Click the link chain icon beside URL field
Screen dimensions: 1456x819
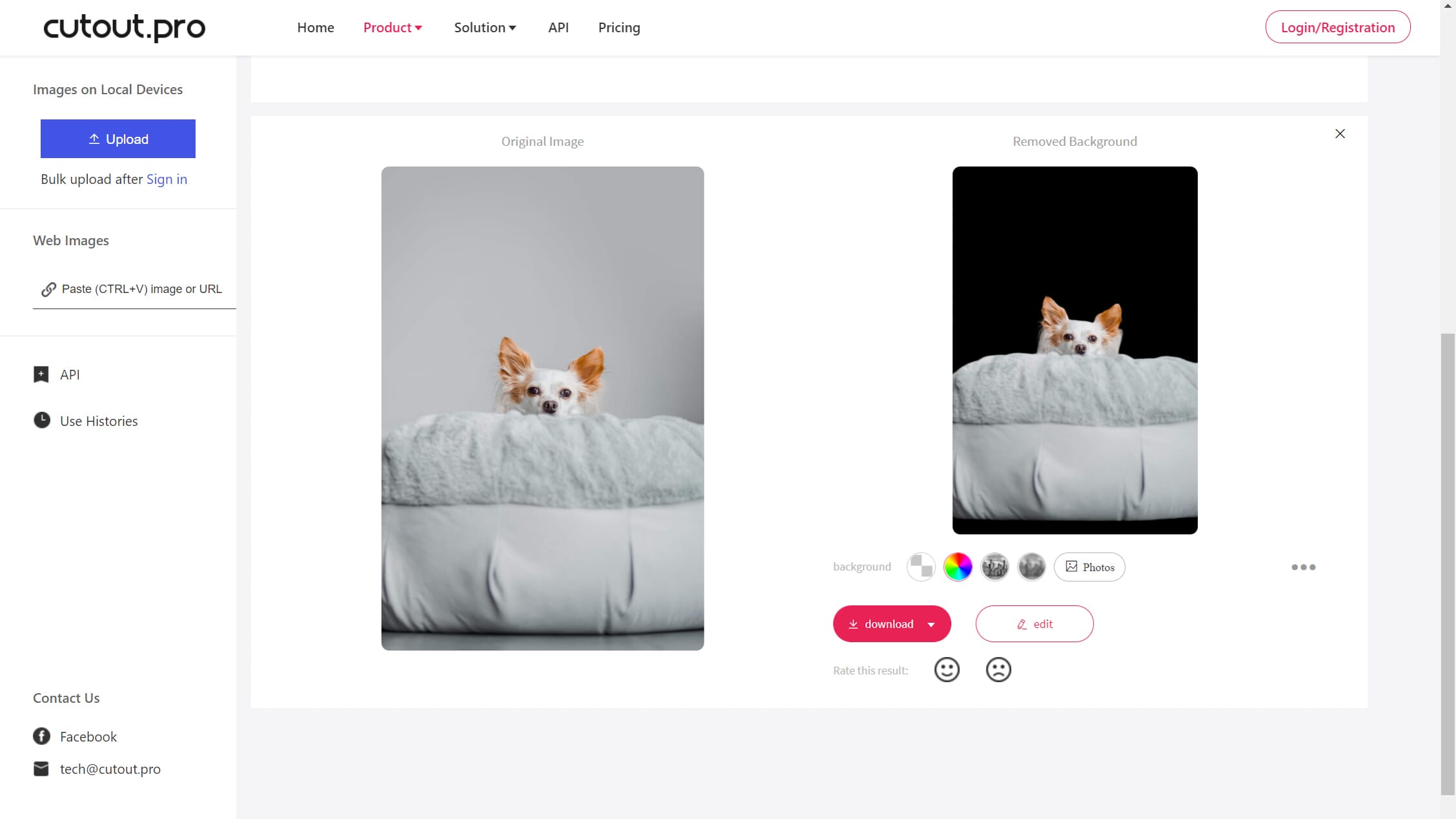tap(48, 290)
